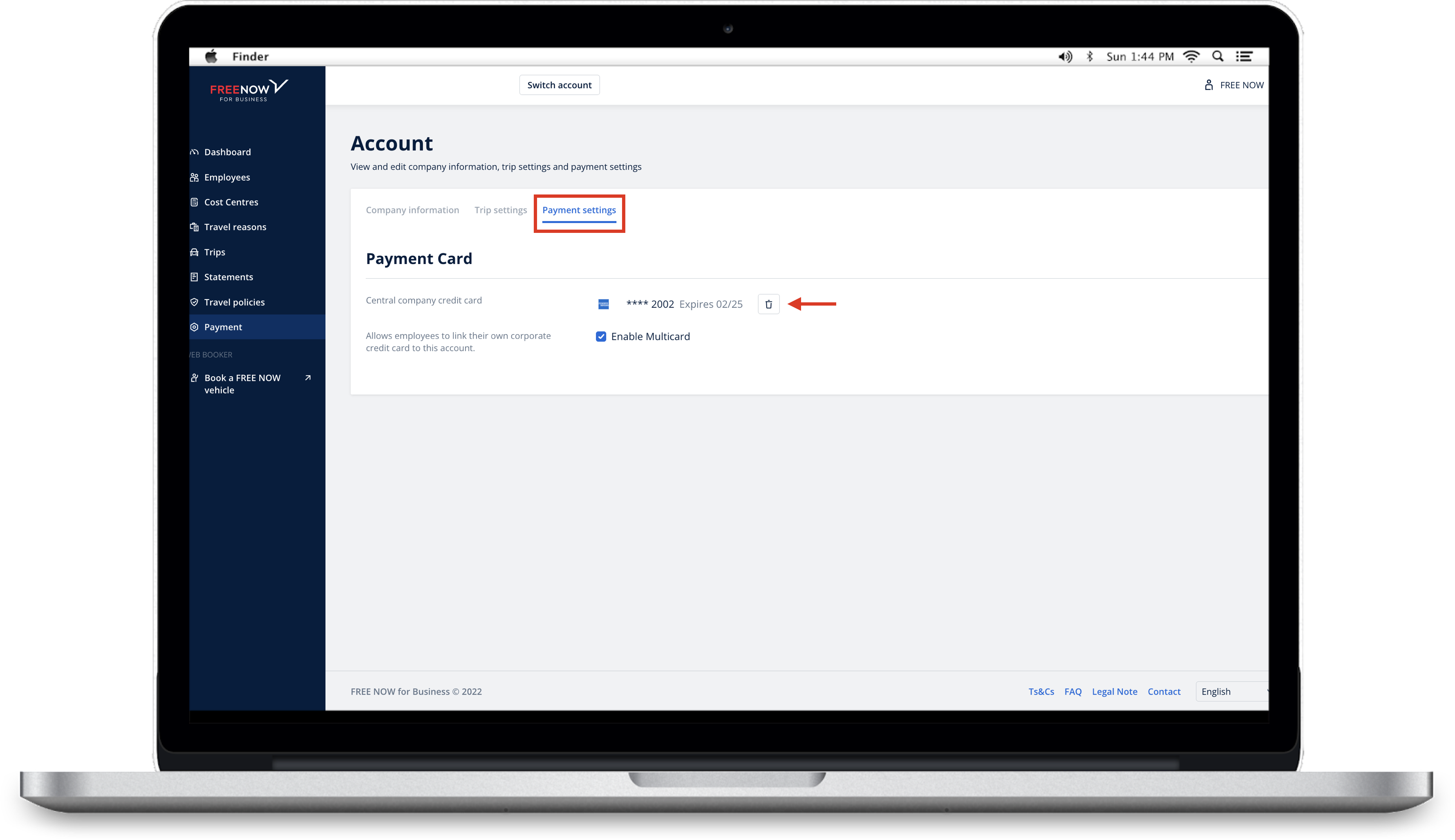Image resolution: width=1455 pixels, height=840 pixels.
Task: Click the FAQ footer link
Action: (x=1073, y=691)
